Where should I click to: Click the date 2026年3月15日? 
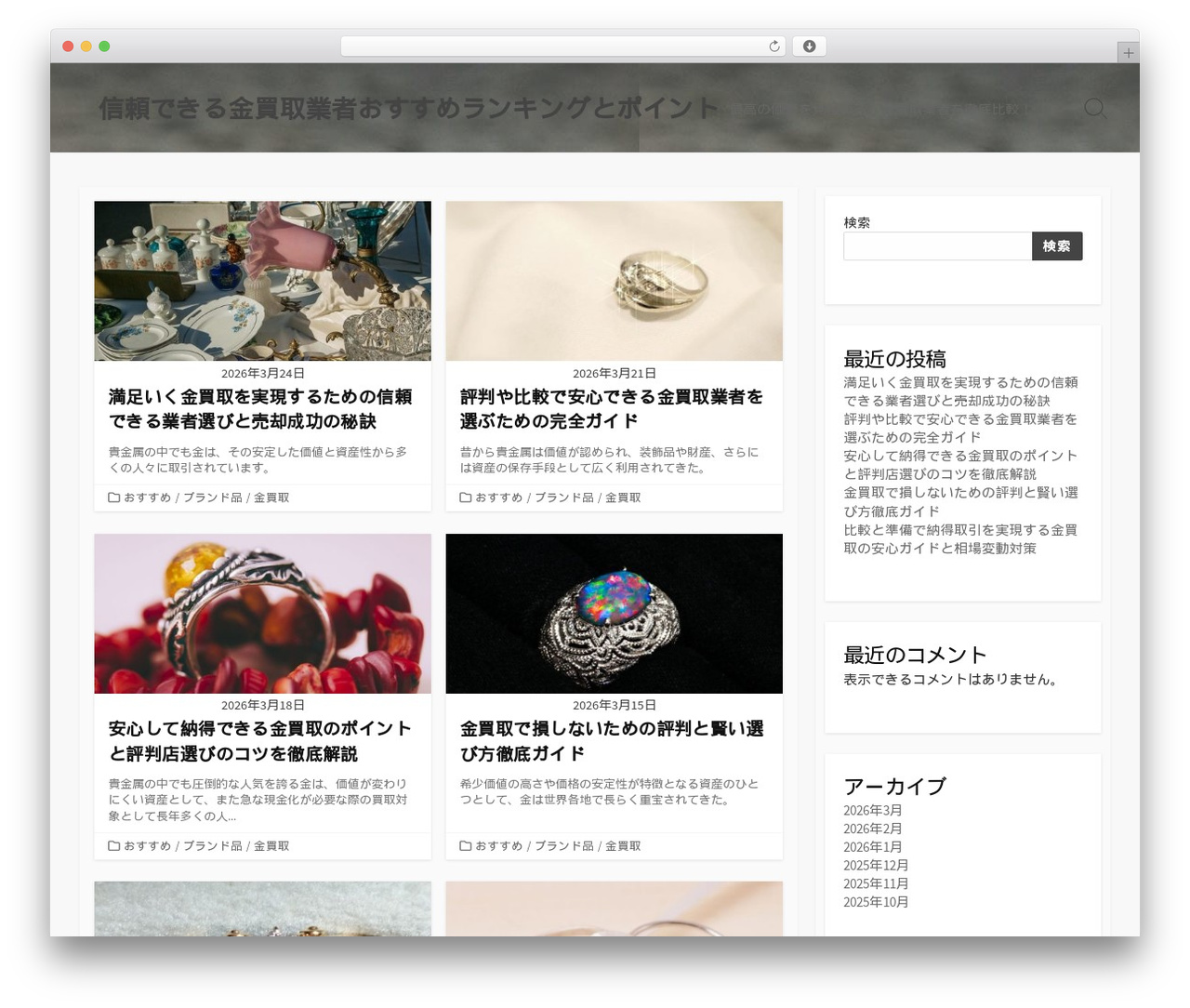(615, 706)
